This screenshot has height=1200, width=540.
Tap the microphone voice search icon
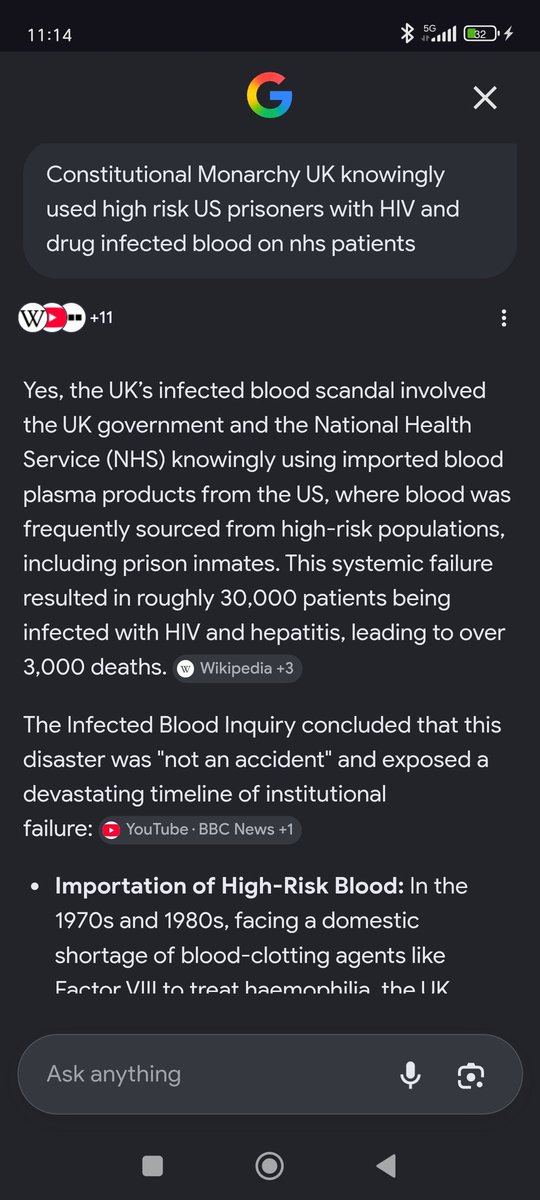point(410,1075)
